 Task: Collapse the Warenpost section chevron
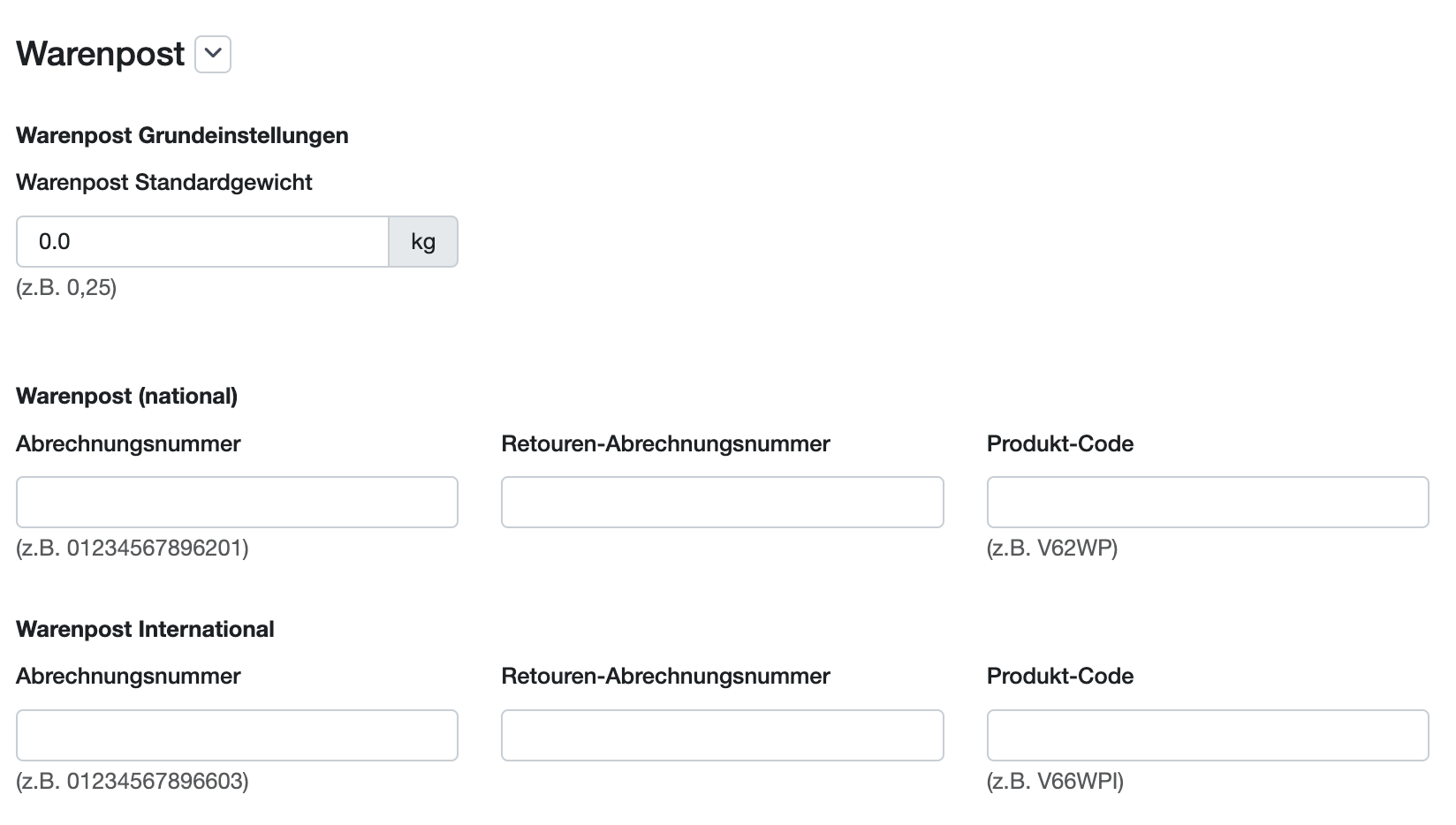[212, 54]
